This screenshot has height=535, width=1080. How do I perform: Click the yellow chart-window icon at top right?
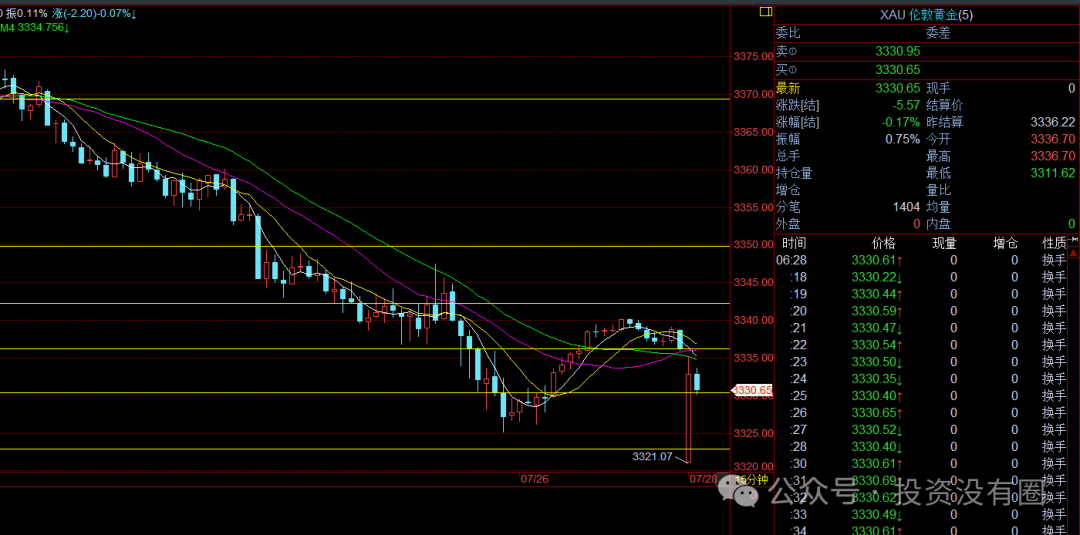[x=765, y=12]
